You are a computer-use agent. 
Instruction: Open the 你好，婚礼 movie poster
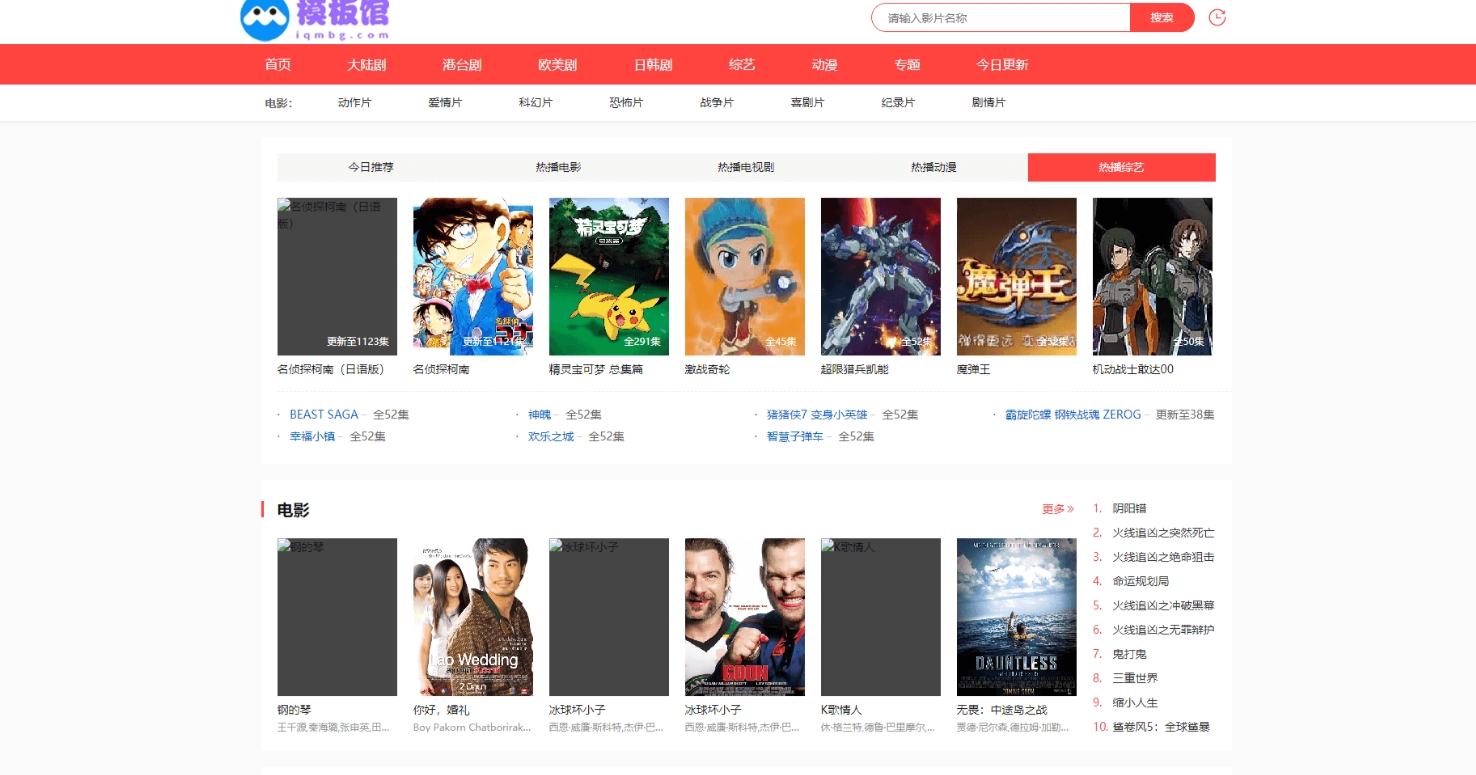[x=473, y=617]
